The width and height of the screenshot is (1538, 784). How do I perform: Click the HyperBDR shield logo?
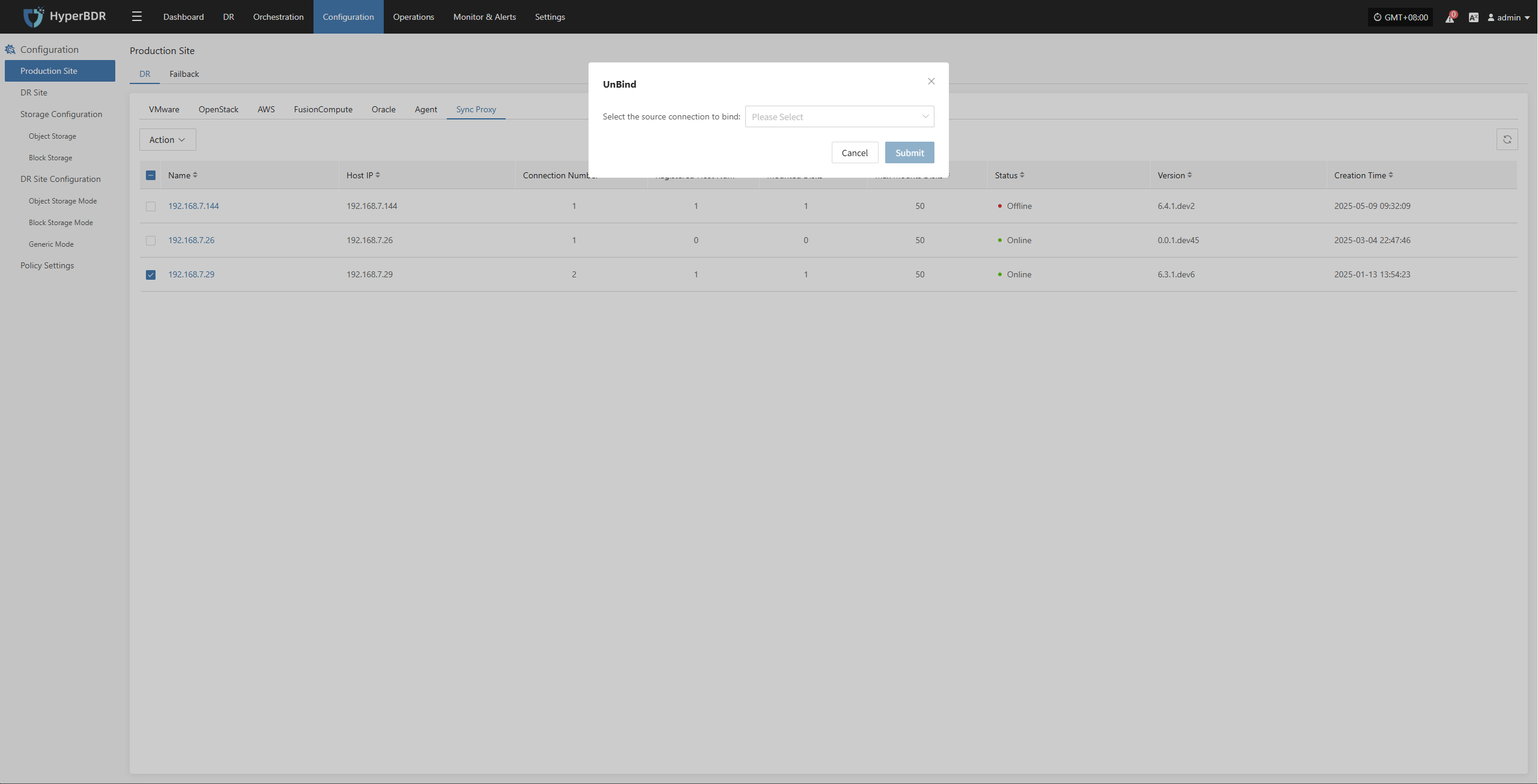click(x=34, y=17)
